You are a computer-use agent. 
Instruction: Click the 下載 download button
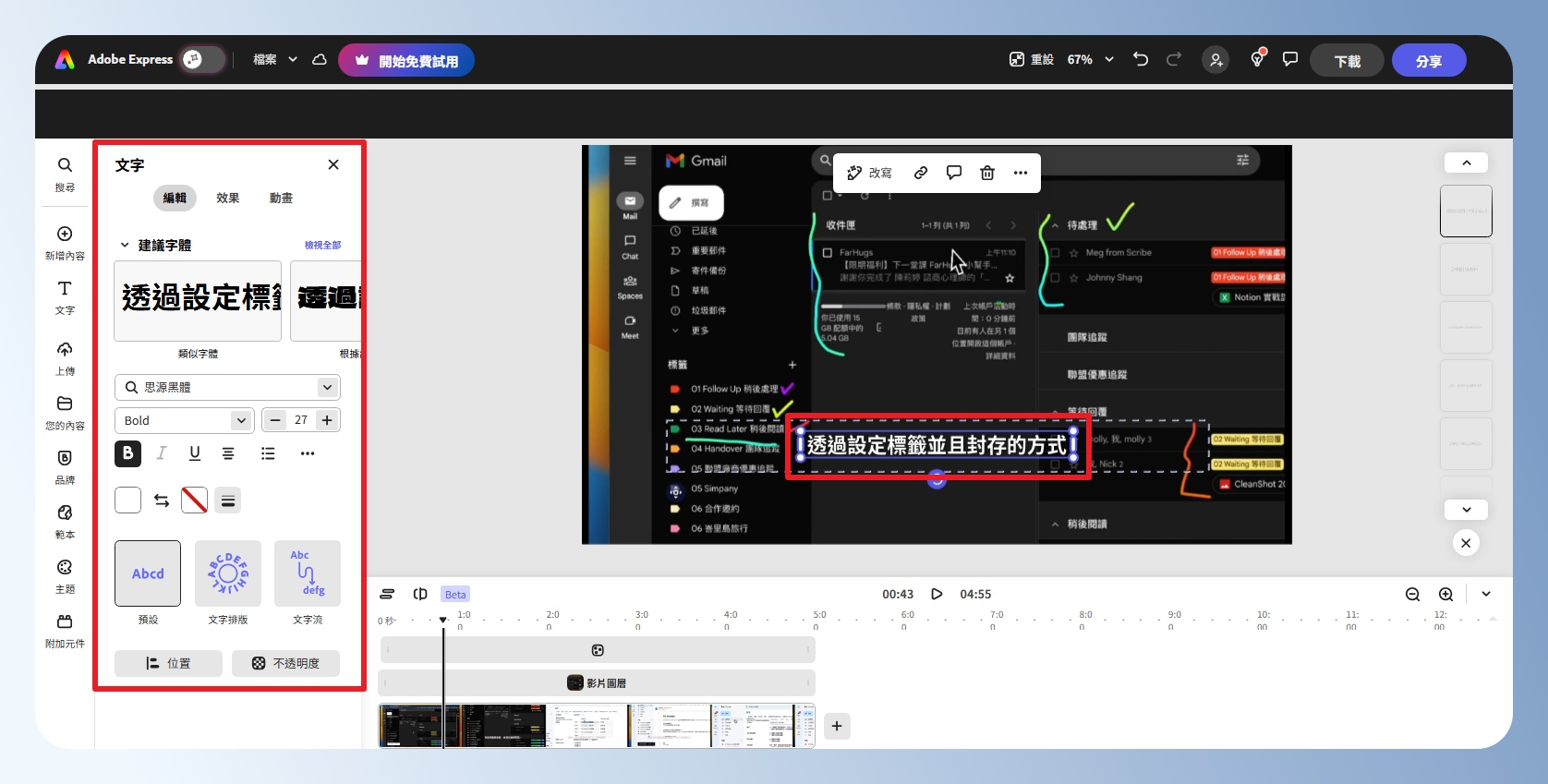click(x=1347, y=61)
